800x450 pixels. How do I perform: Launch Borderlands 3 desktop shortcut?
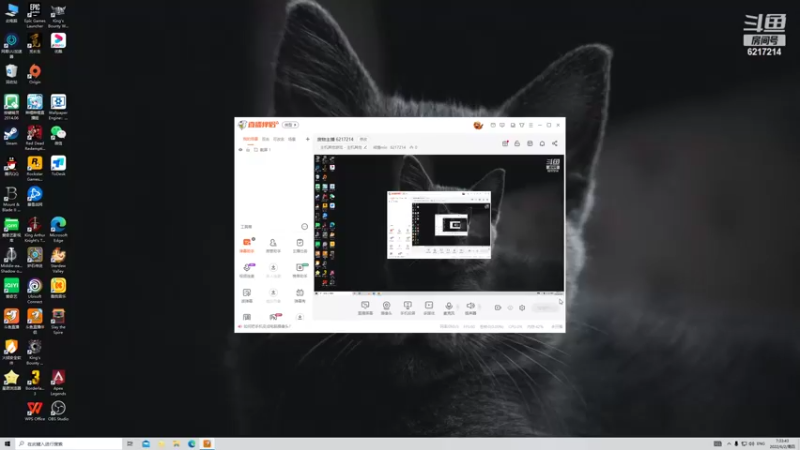(x=35, y=383)
